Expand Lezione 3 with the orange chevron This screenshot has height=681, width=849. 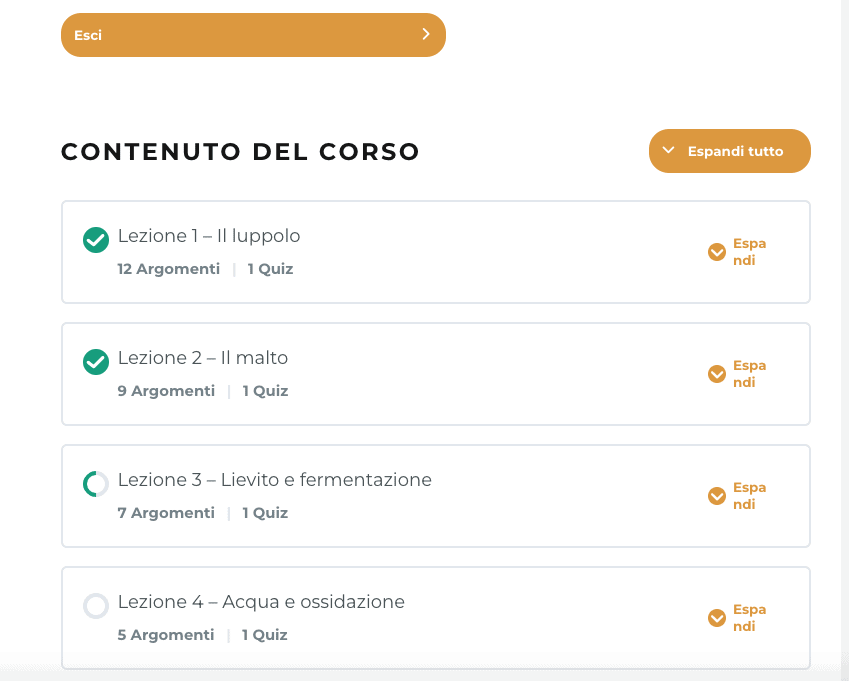[717, 496]
